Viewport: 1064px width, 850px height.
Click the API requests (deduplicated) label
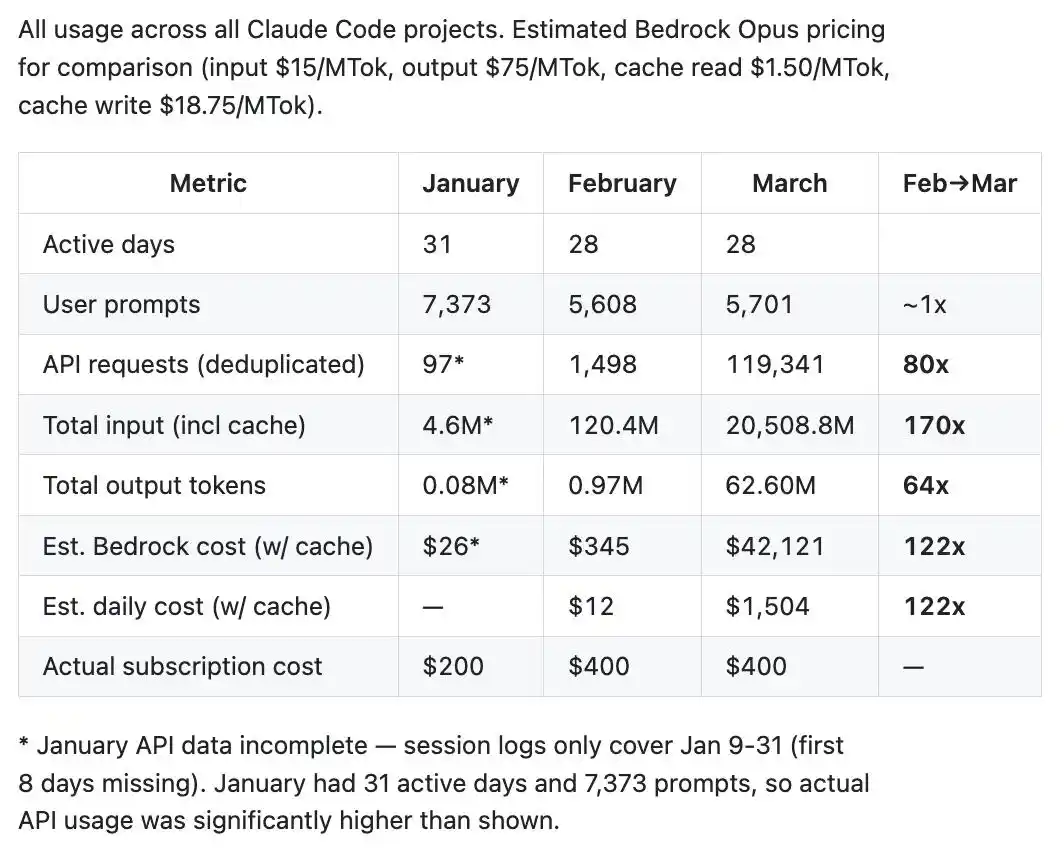(204, 365)
